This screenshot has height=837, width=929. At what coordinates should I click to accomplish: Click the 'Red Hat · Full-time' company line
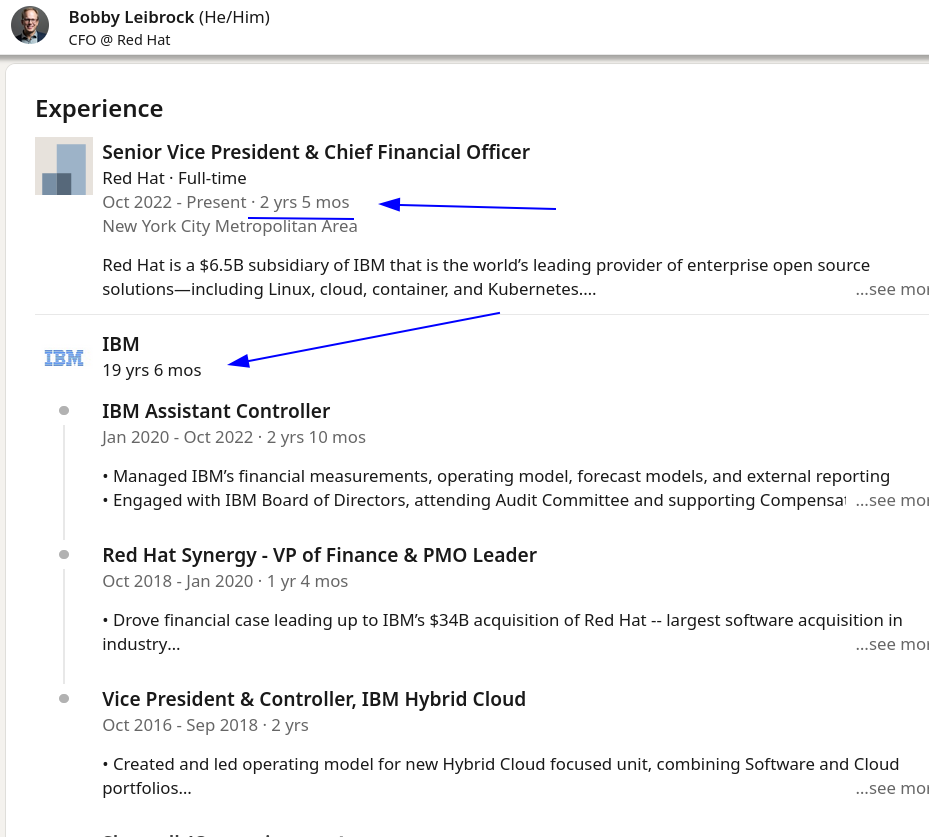coord(174,178)
